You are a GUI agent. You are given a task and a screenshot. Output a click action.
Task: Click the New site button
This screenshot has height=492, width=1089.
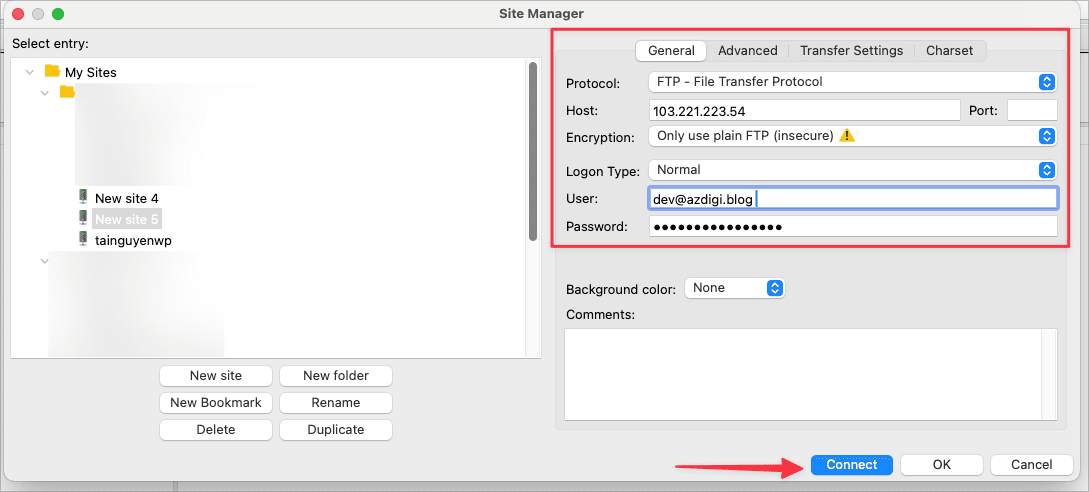[215, 376]
